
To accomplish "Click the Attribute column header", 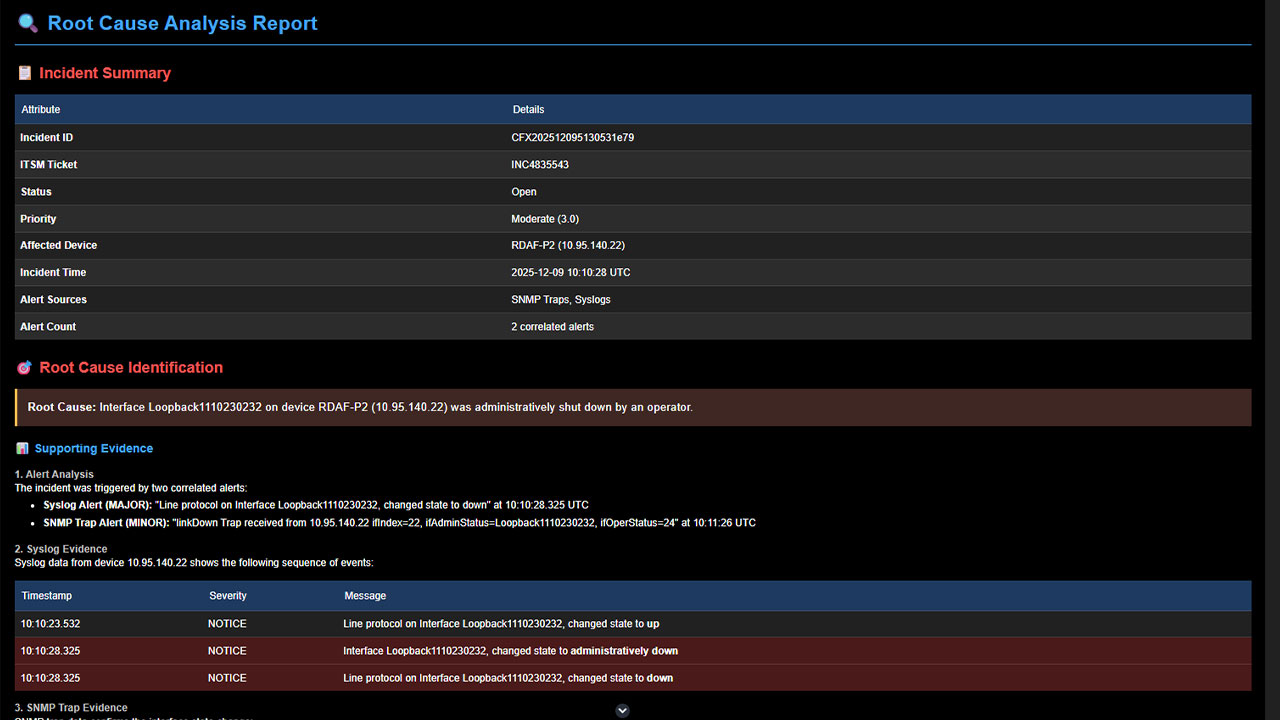I will pos(41,110).
